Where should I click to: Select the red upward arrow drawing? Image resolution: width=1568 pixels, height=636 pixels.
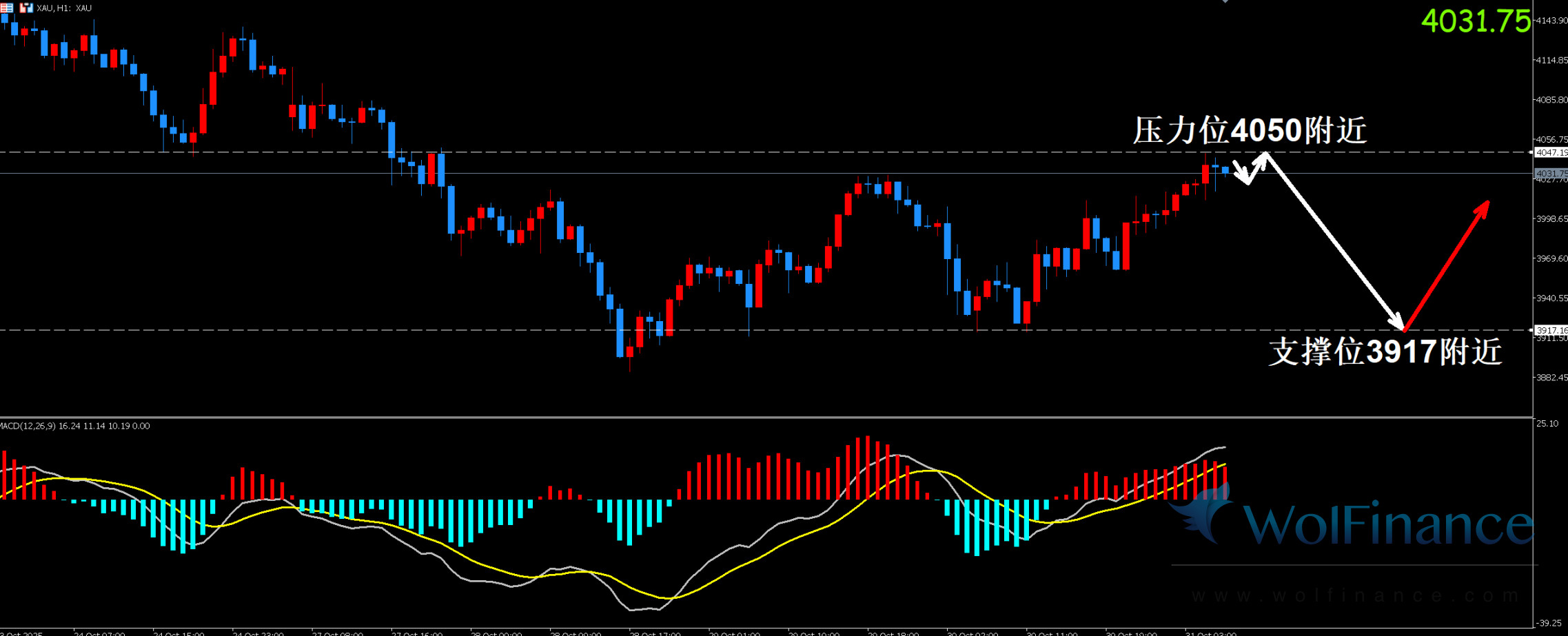(1447, 265)
